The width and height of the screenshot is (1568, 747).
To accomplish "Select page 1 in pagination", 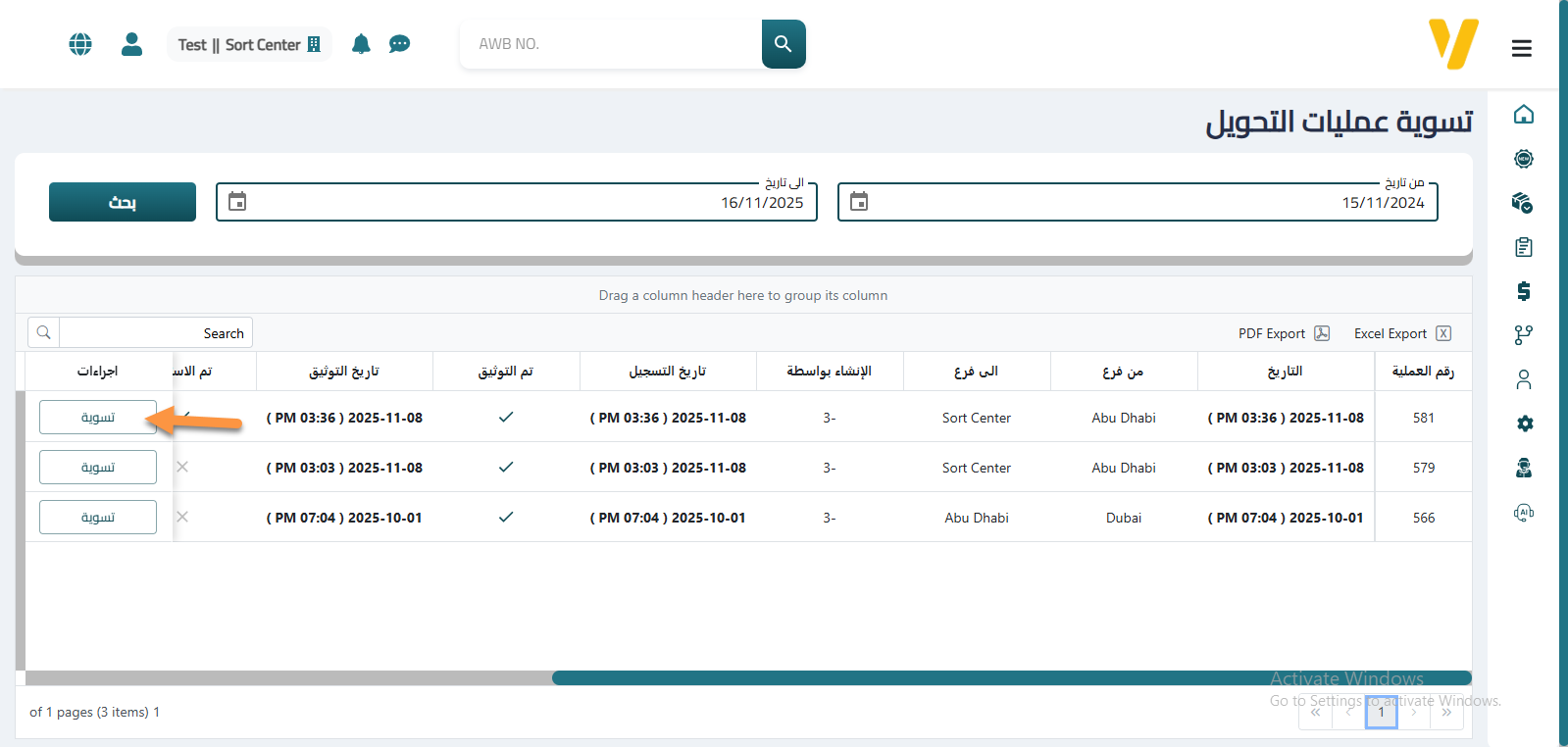I will coord(1381,713).
